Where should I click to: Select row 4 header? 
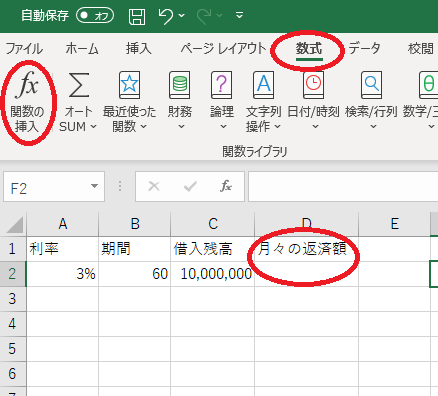click(x=13, y=324)
